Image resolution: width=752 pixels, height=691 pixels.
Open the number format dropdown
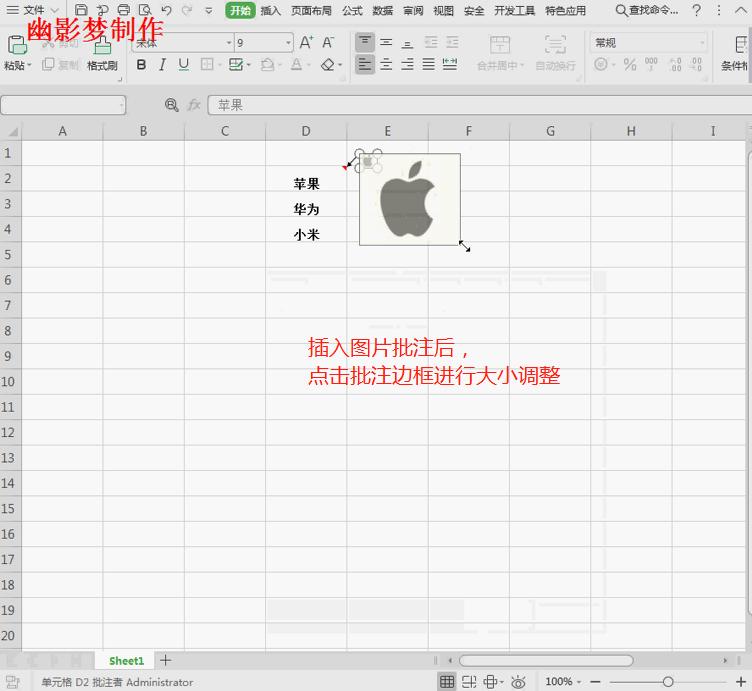702,43
